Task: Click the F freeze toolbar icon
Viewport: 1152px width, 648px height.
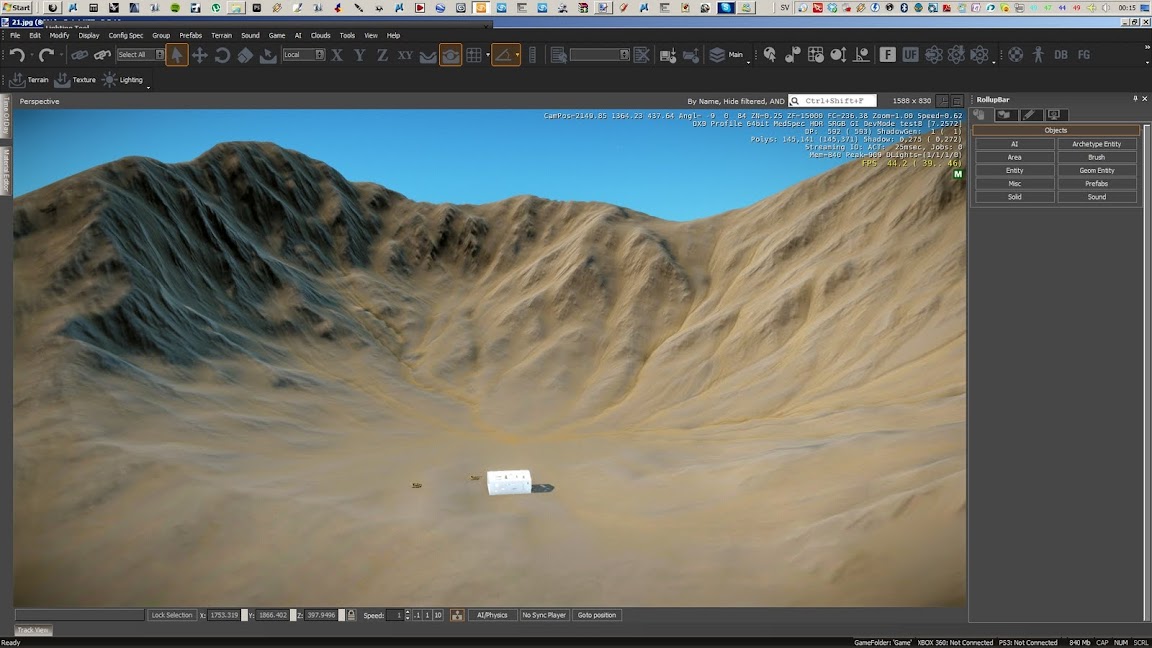Action: point(888,55)
